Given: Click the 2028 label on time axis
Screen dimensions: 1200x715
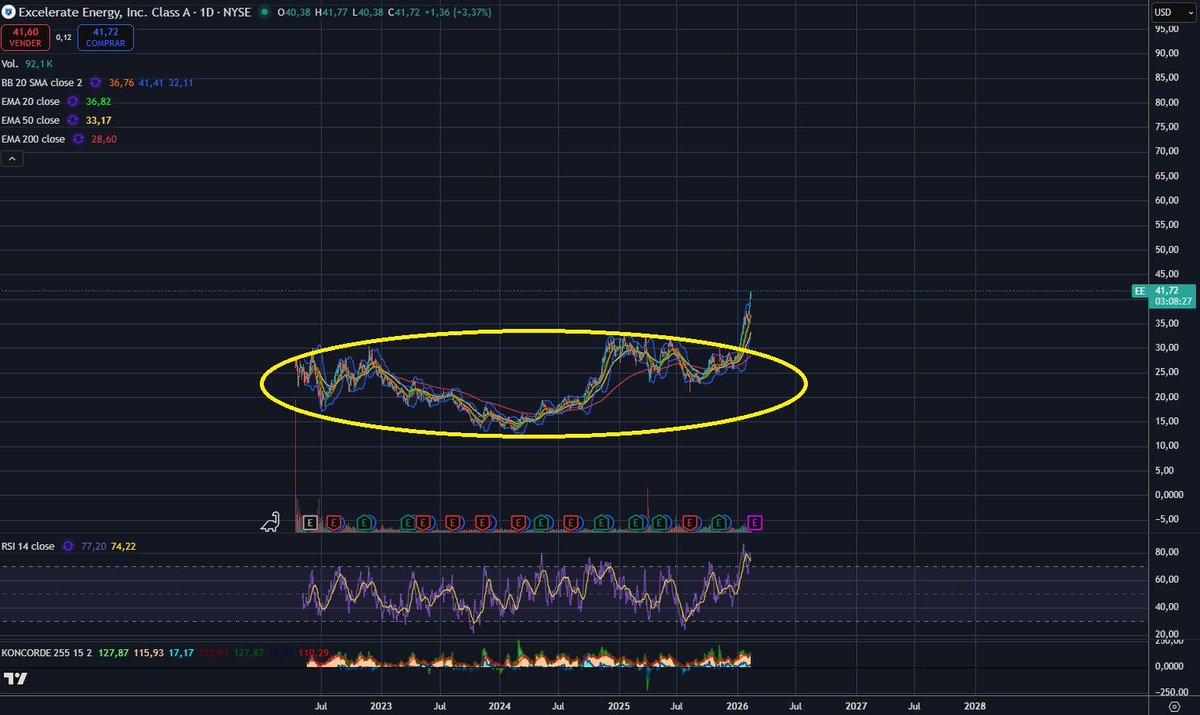Looking at the screenshot, I should (975, 704).
